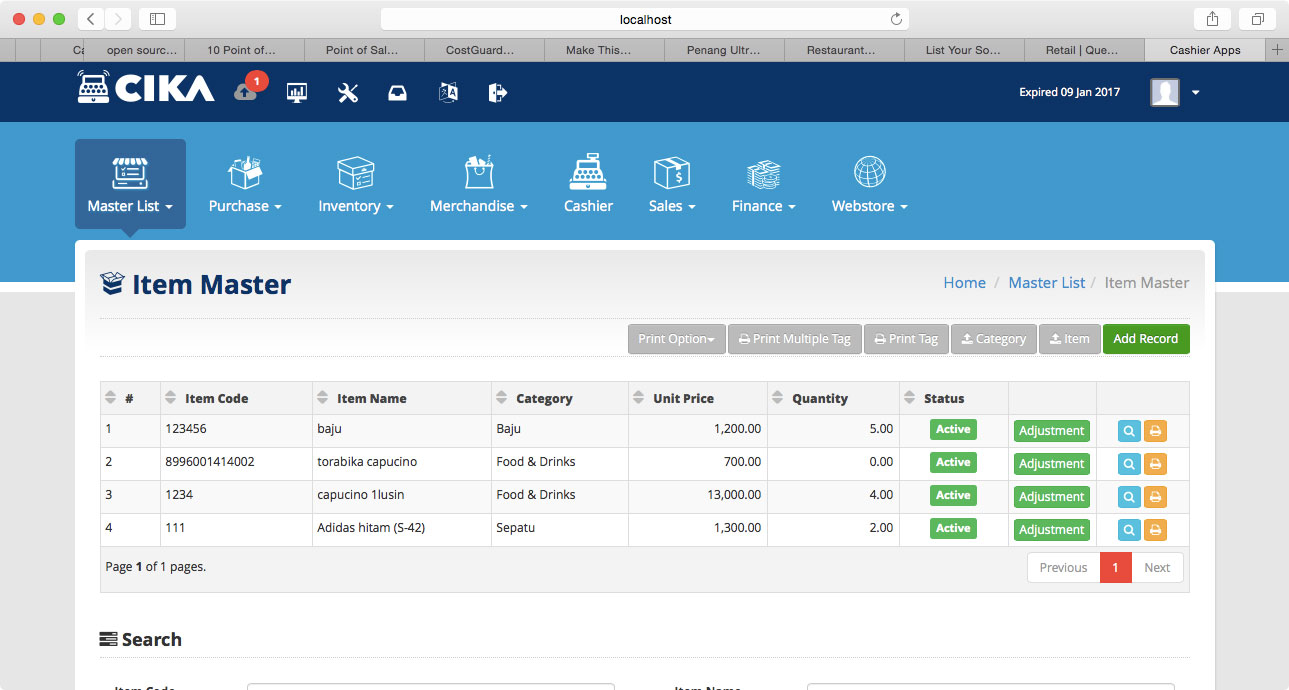Click the Home breadcrumb link
Image resolution: width=1289 pixels, height=690 pixels.
pos(964,283)
